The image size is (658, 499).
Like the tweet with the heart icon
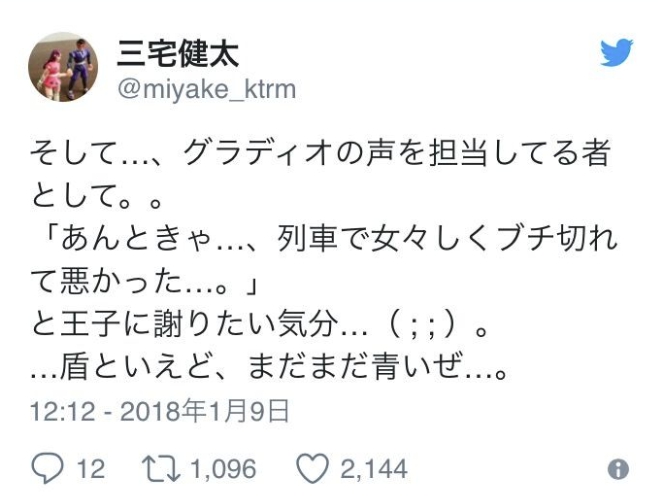pyautogui.click(x=311, y=468)
